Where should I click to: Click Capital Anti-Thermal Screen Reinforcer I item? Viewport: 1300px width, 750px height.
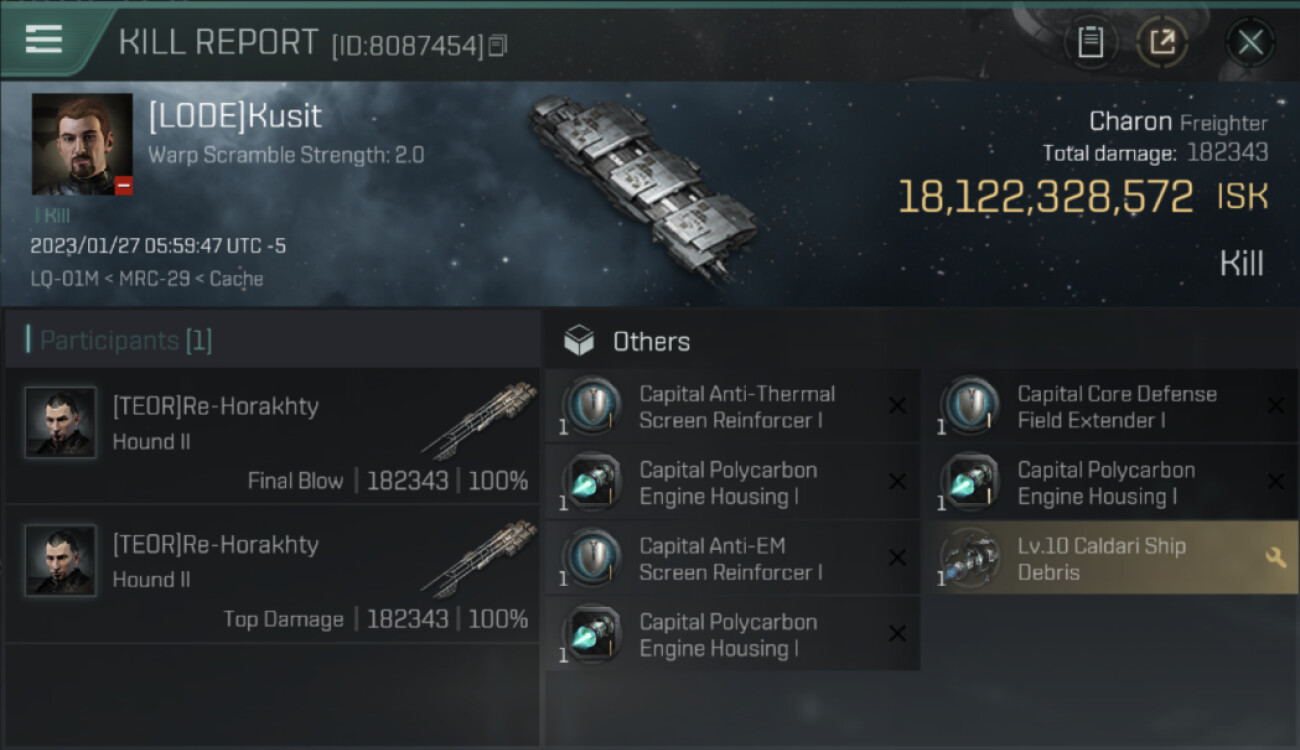(x=735, y=407)
